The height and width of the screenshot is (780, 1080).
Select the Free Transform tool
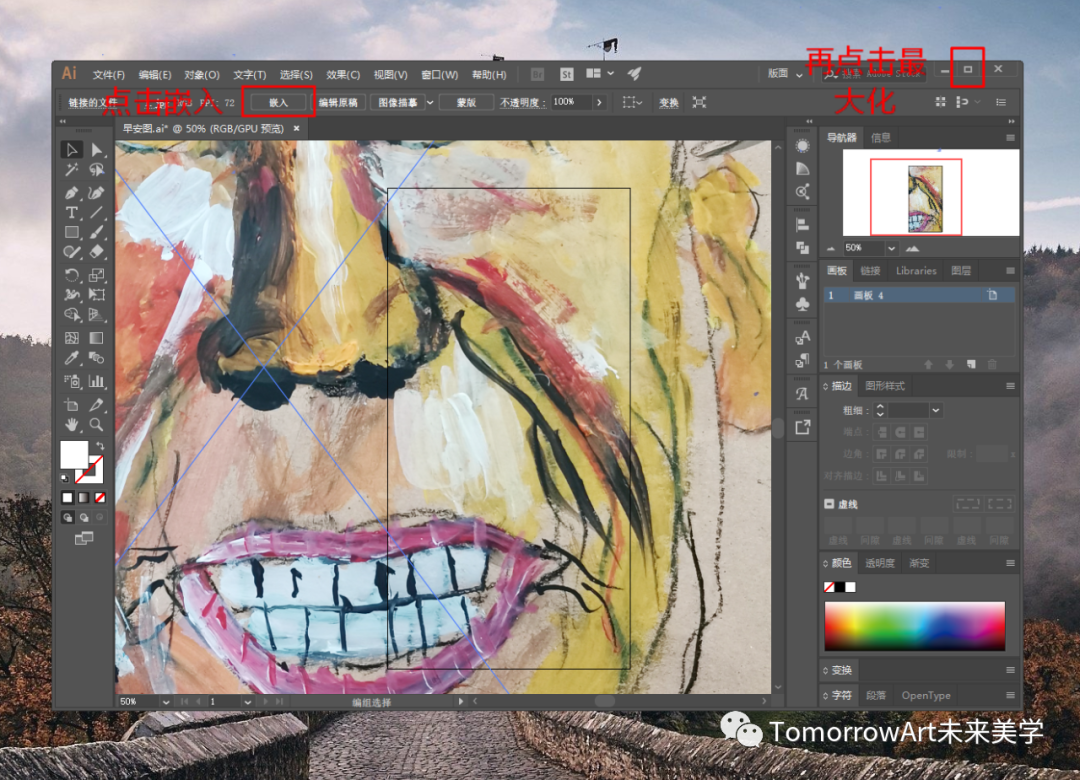point(96,295)
